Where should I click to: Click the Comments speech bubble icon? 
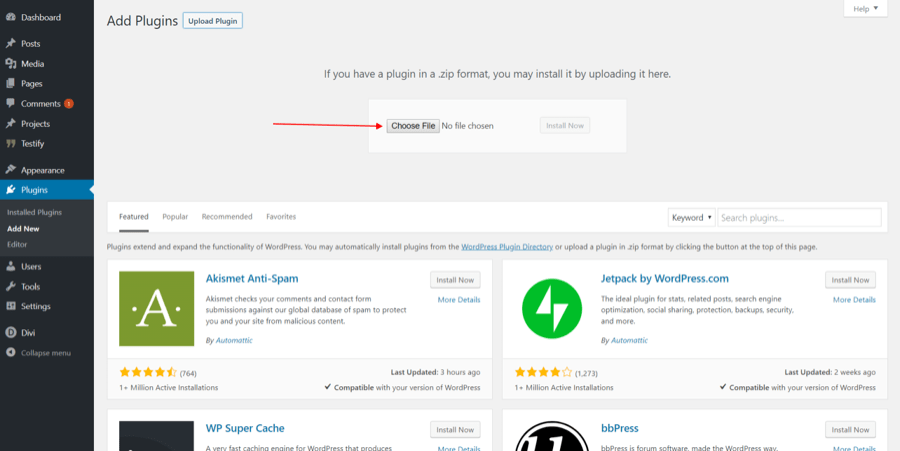click(x=10, y=104)
